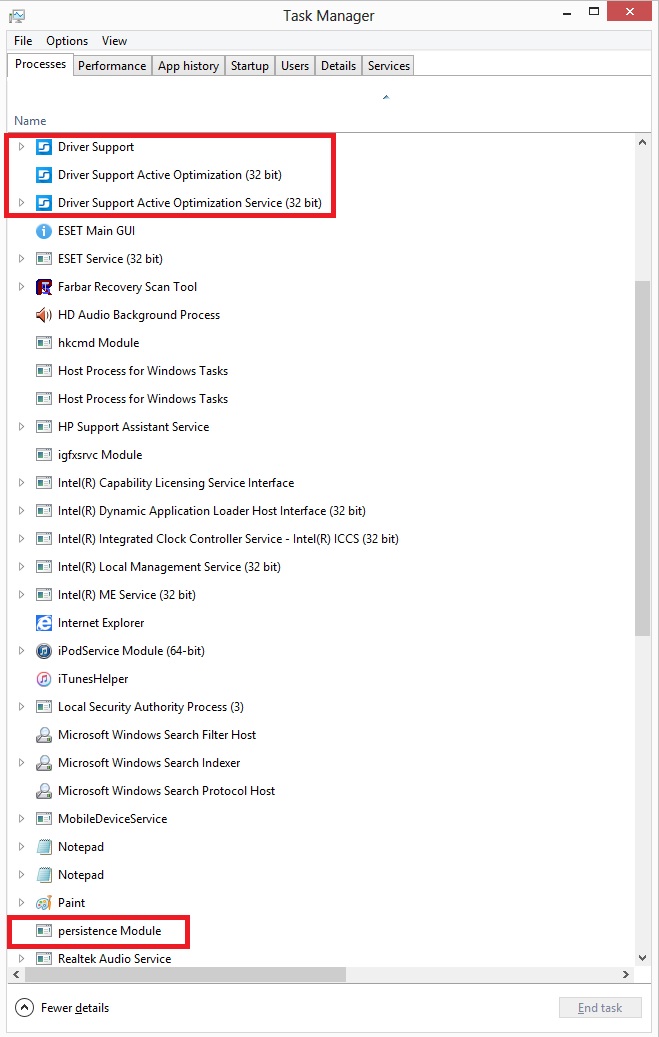Expand the Farbar Recovery Scan Tool entry

click(21, 286)
